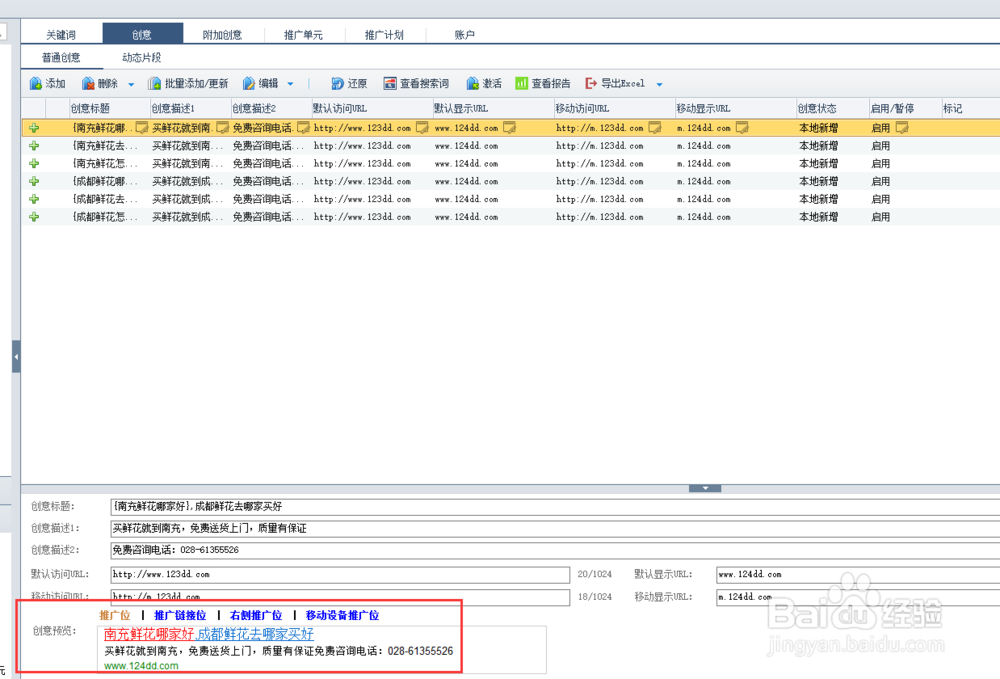The width and height of the screenshot is (1000, 679).
Task: Switch preview to 推广链接位
Action: (180, 615)
